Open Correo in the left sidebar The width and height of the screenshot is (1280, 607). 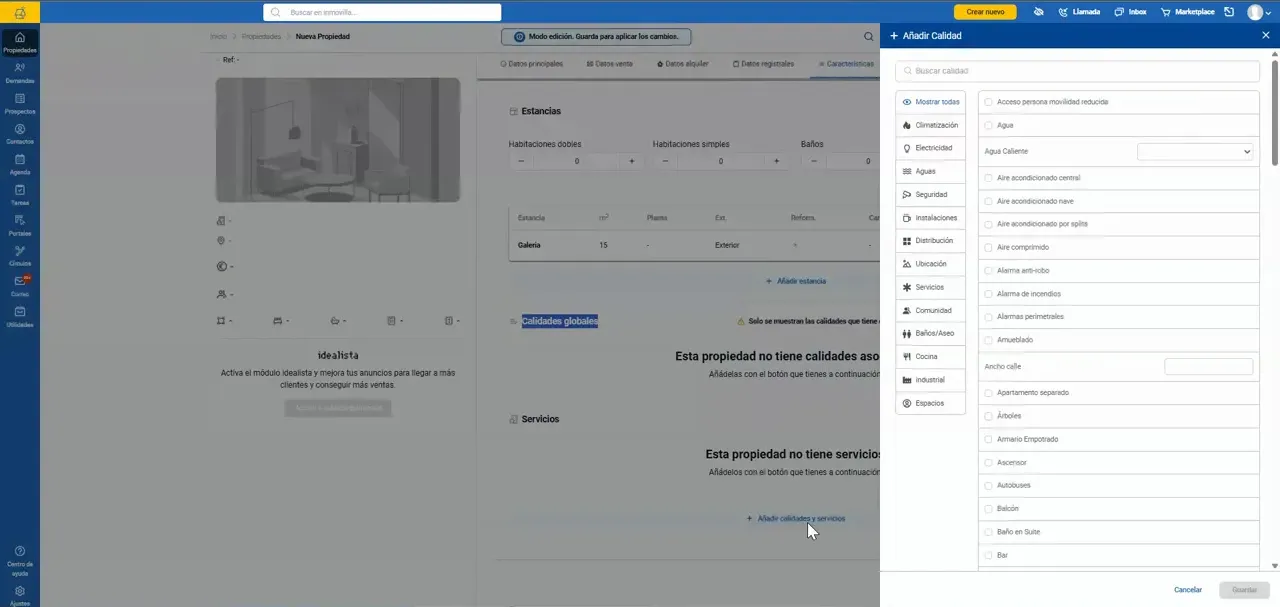pyautogui.click(x=20, y=287)
